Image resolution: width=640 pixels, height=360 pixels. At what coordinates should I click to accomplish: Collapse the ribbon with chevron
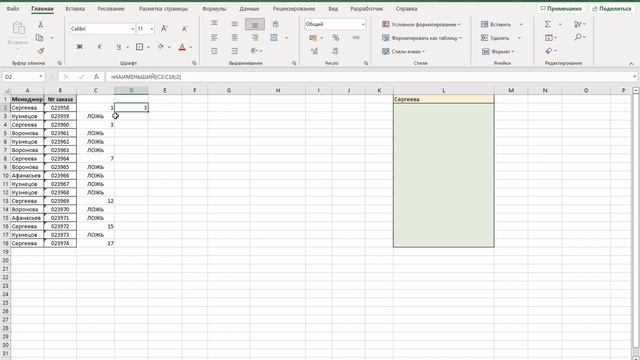point(631,64)
